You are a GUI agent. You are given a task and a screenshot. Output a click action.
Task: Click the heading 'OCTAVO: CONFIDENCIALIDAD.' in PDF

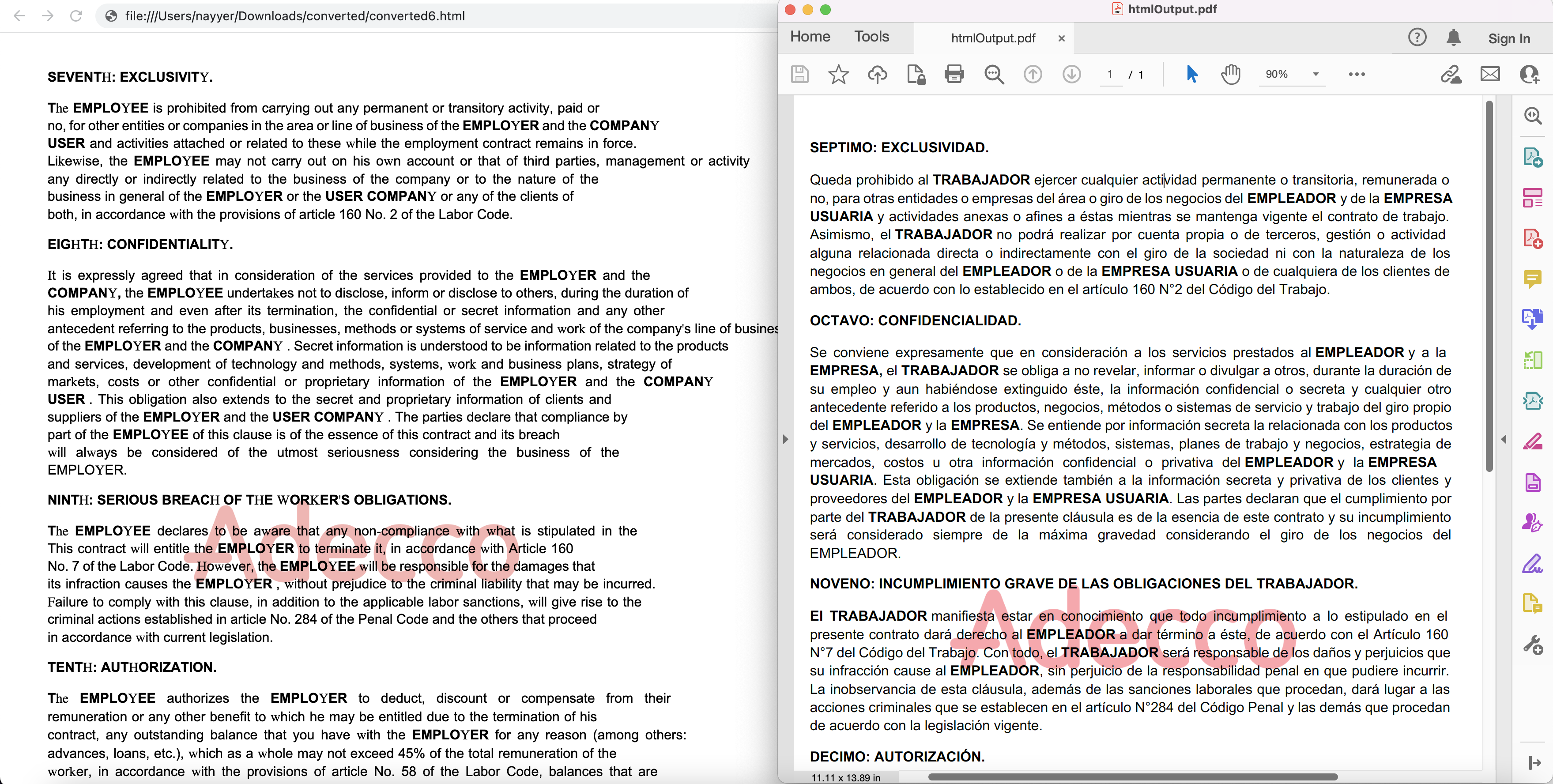tap(915, 321)
